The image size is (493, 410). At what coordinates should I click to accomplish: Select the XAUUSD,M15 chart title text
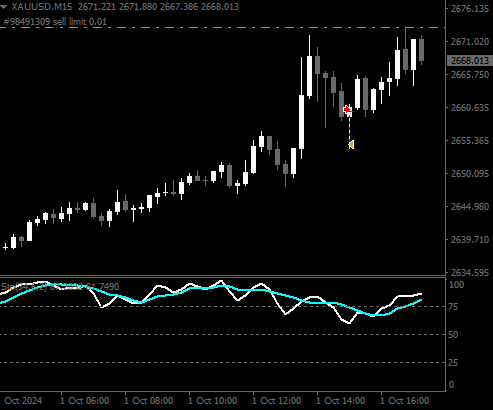coord(42,7)
